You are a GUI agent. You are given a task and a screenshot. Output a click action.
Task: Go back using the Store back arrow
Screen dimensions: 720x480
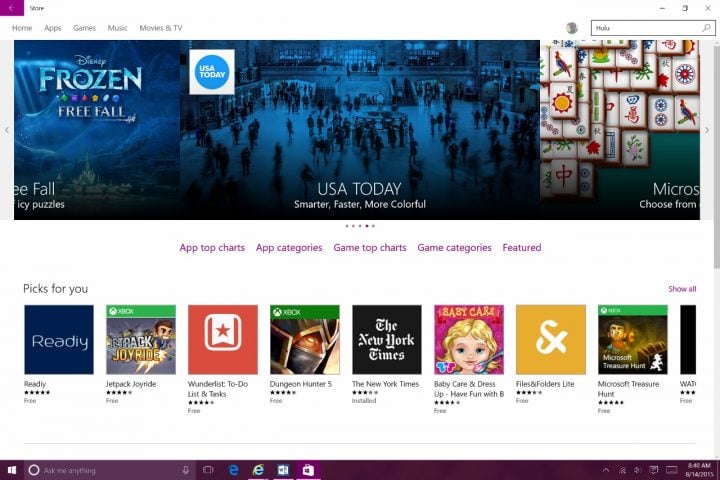pyautogui.click(x=11, y=8)
